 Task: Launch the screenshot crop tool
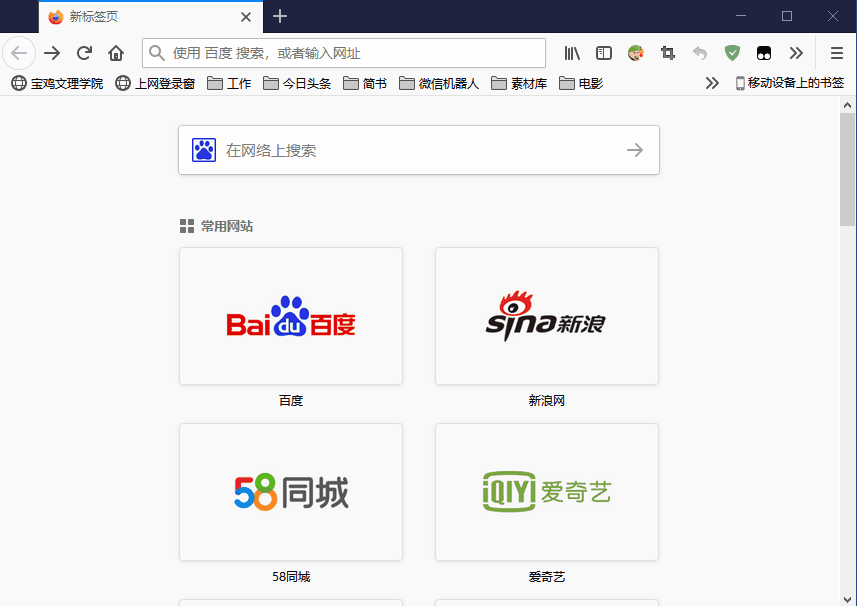point(667,53)
